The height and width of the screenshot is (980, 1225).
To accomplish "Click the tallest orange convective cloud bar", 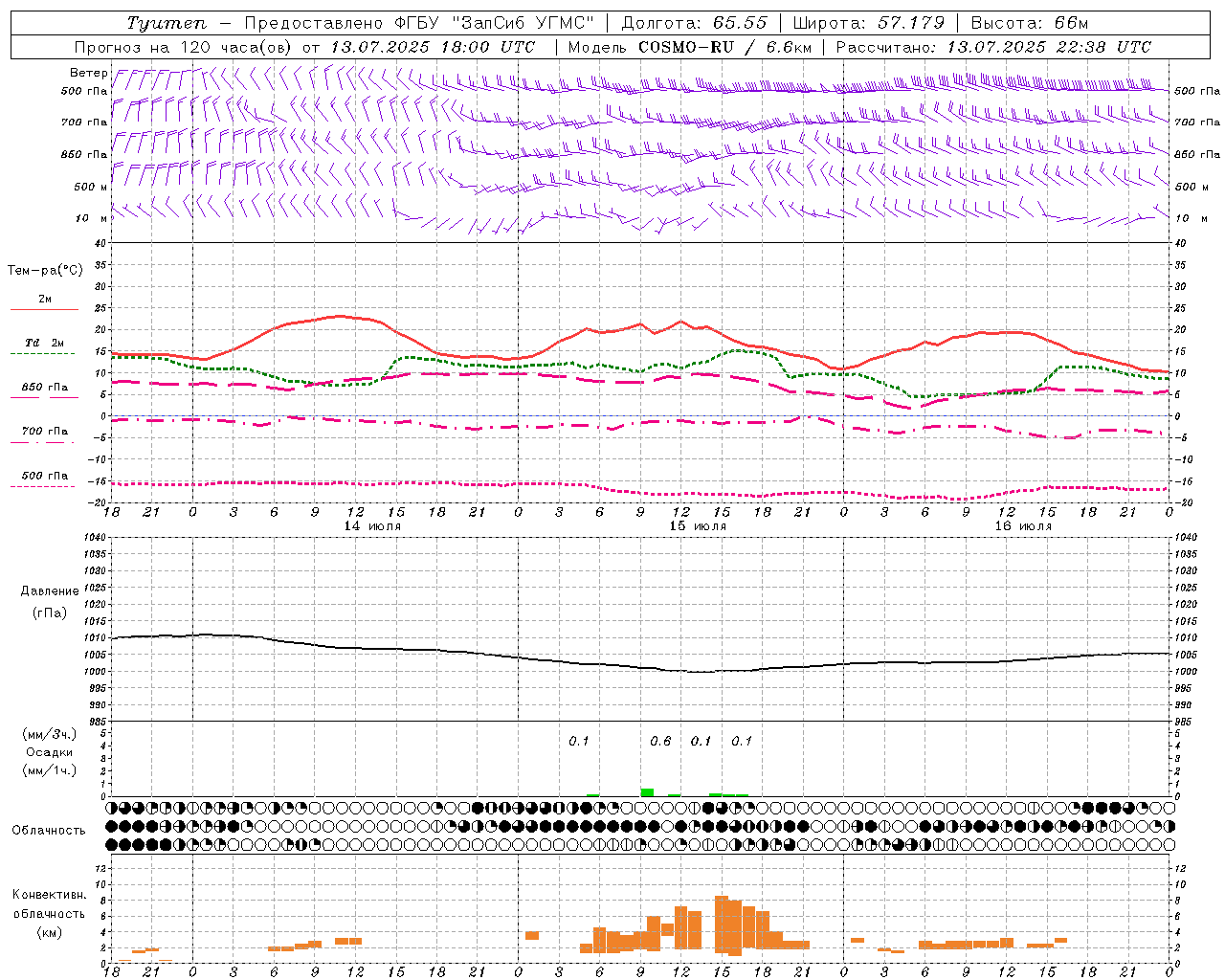I will click(x=722, y=924).
